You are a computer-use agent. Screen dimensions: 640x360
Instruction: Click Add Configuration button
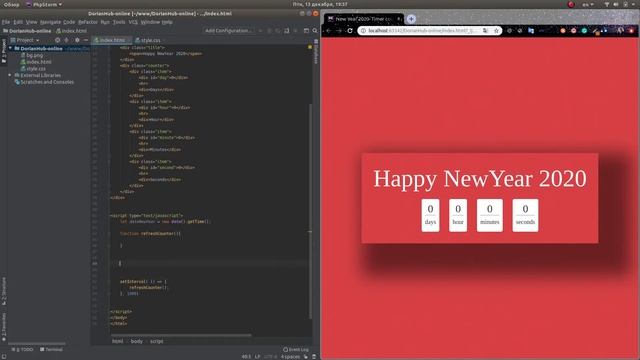tap(228, 31)
